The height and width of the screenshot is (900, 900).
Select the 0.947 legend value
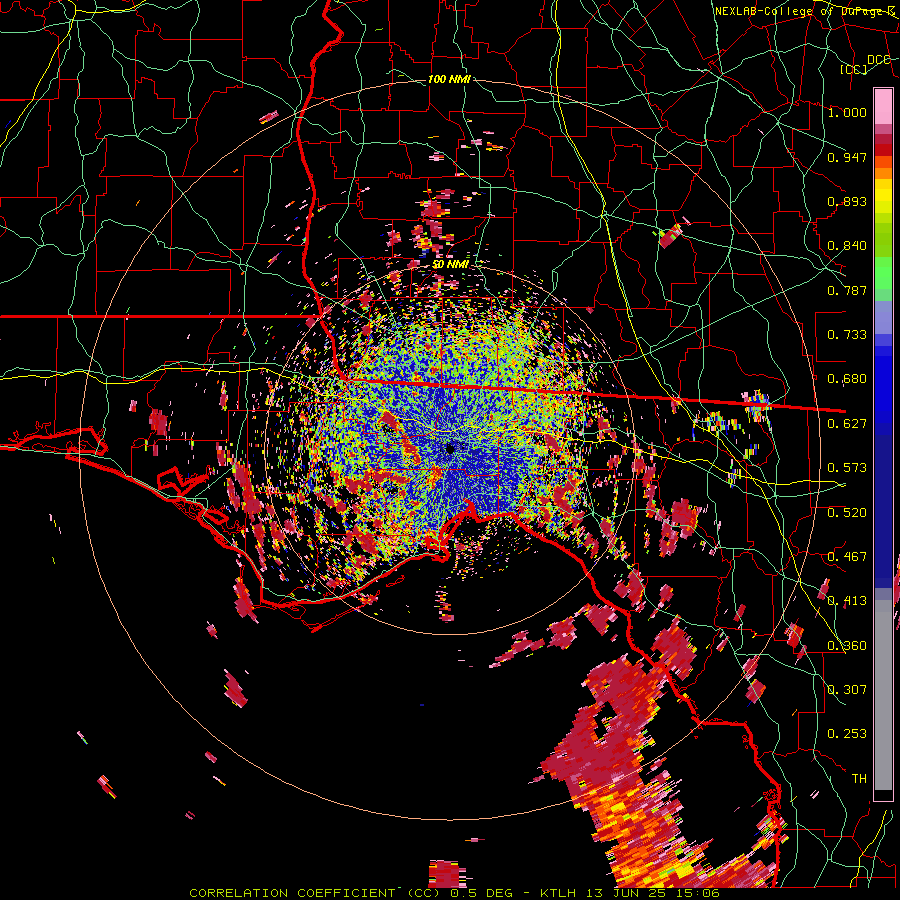point(847,157)
